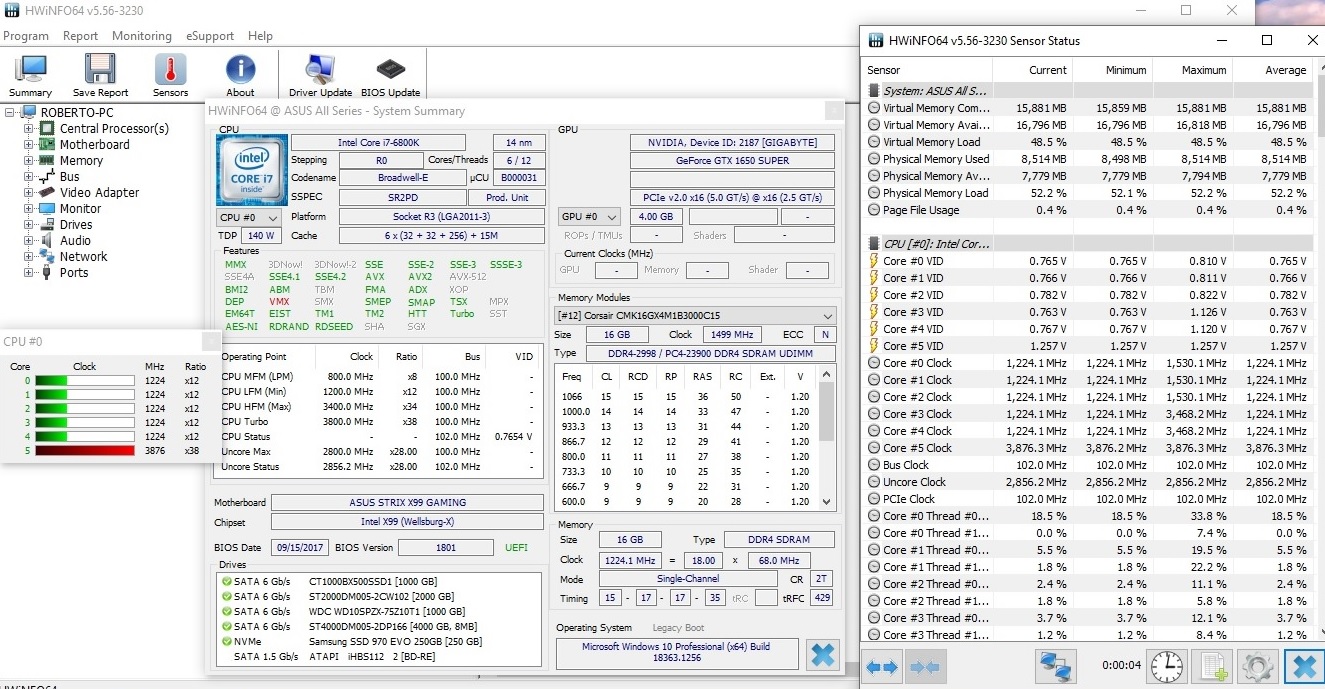The width and height of the screenshot is (1325, 689).
Task: Click the Uncore Clock sensor icon
Action: click(874, 482)
